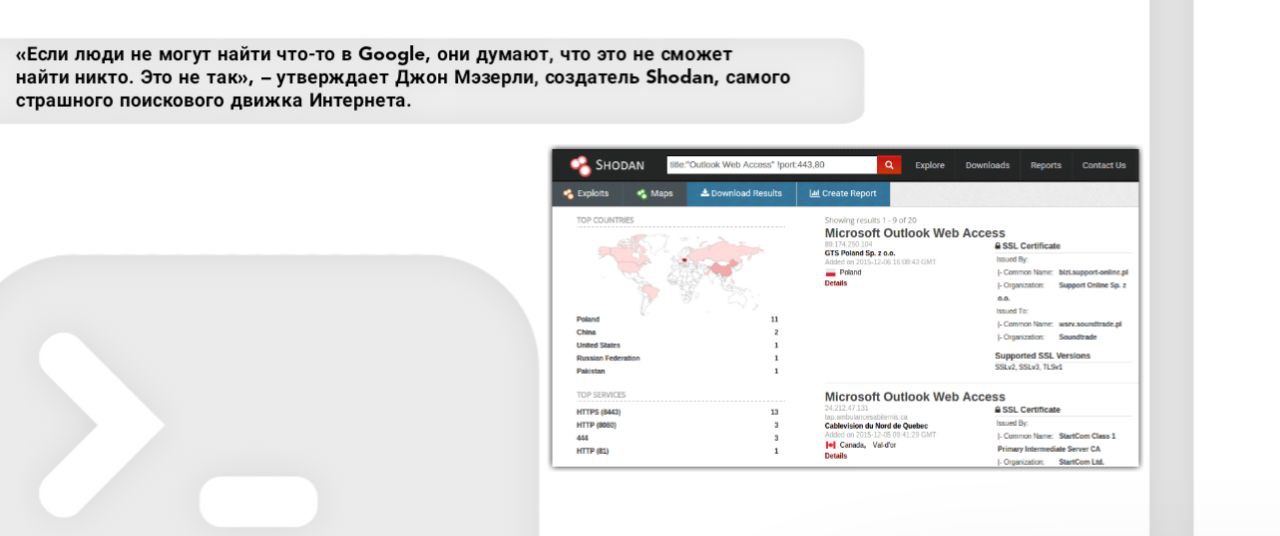Select China in the top countries list
Image resolution: width=1280 pixels, height=536 pixels.
[586, 332]
